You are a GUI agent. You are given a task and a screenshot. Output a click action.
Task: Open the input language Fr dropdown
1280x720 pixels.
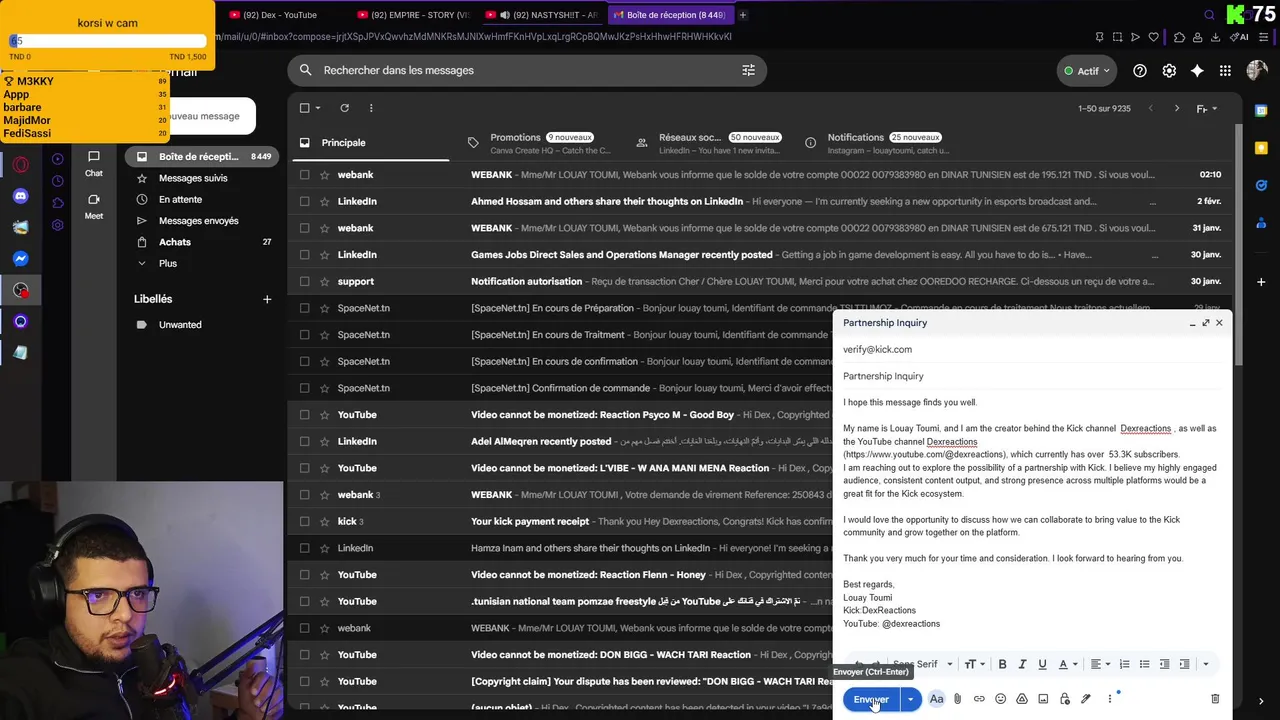point(1205,108)
